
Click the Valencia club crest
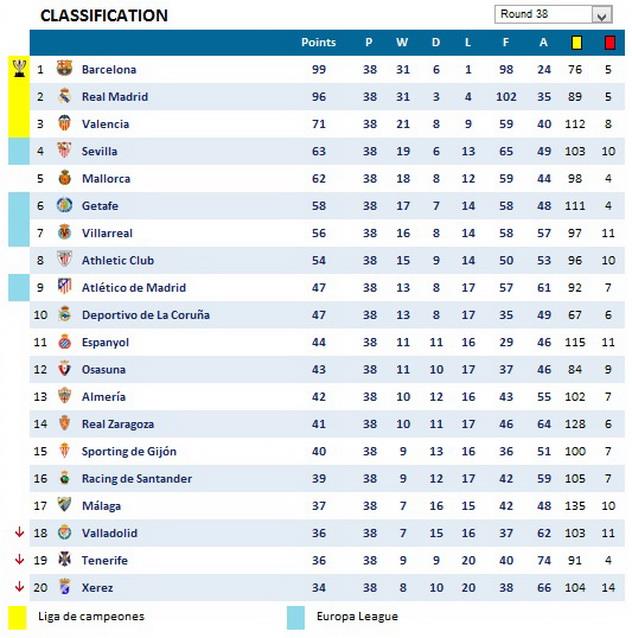coord(65,124)
